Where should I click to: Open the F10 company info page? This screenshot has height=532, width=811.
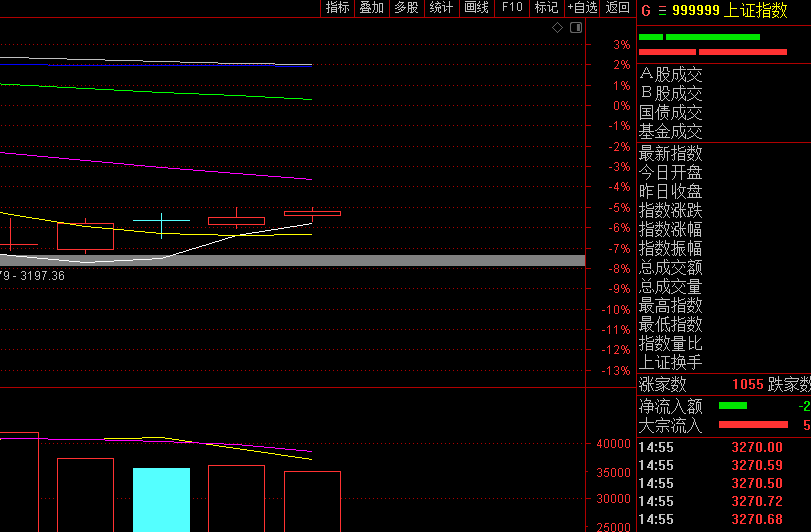512,8
